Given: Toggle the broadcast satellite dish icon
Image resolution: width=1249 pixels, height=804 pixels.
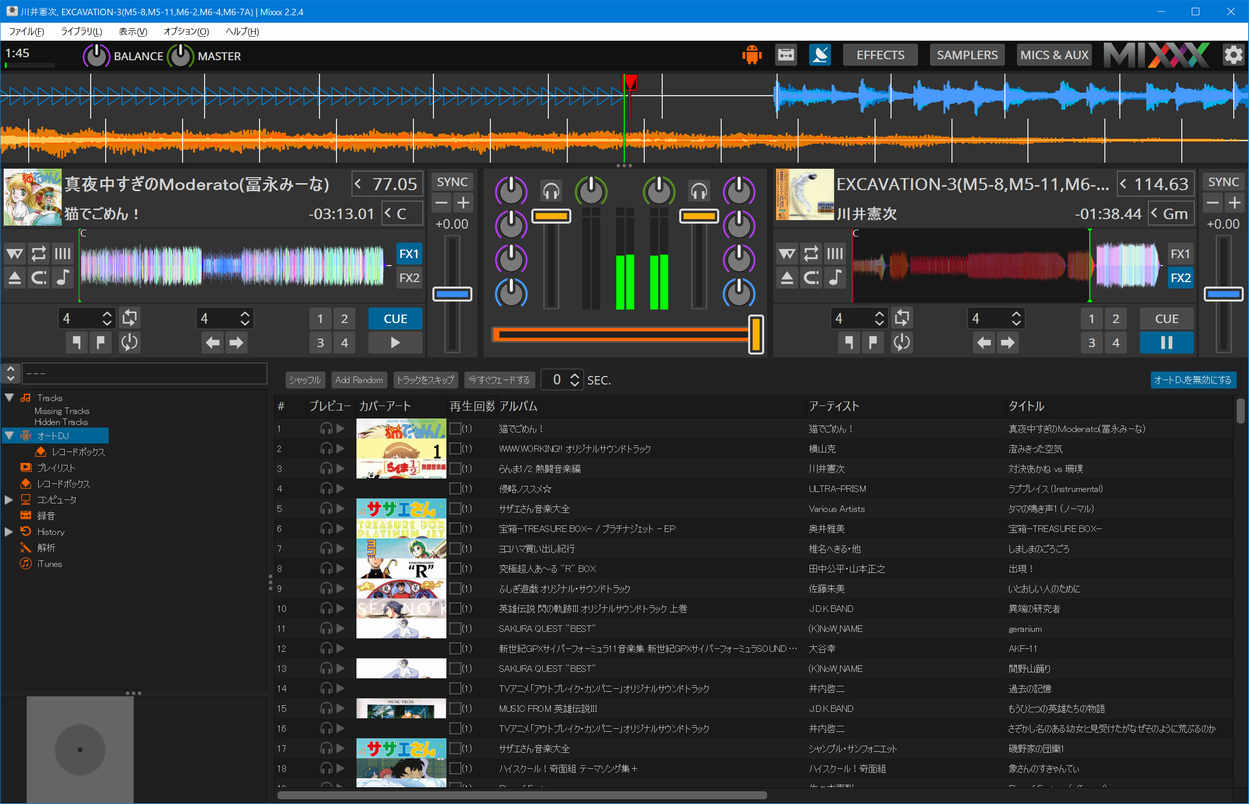Looking at the screenshot, I should (x=820, y=55).
